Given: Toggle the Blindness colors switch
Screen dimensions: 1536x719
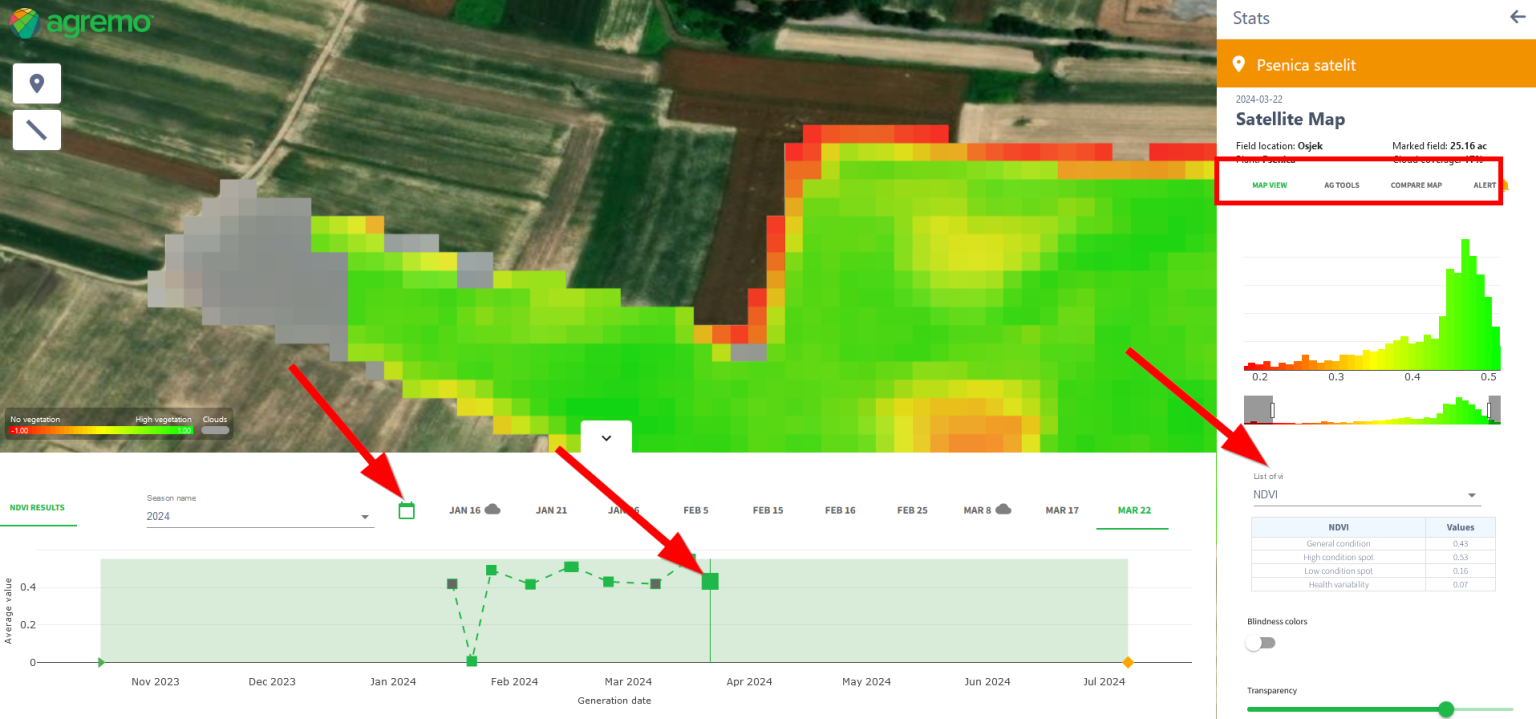Looking at the screenshot, I should pyautogui.click(x=1260, y=643).
